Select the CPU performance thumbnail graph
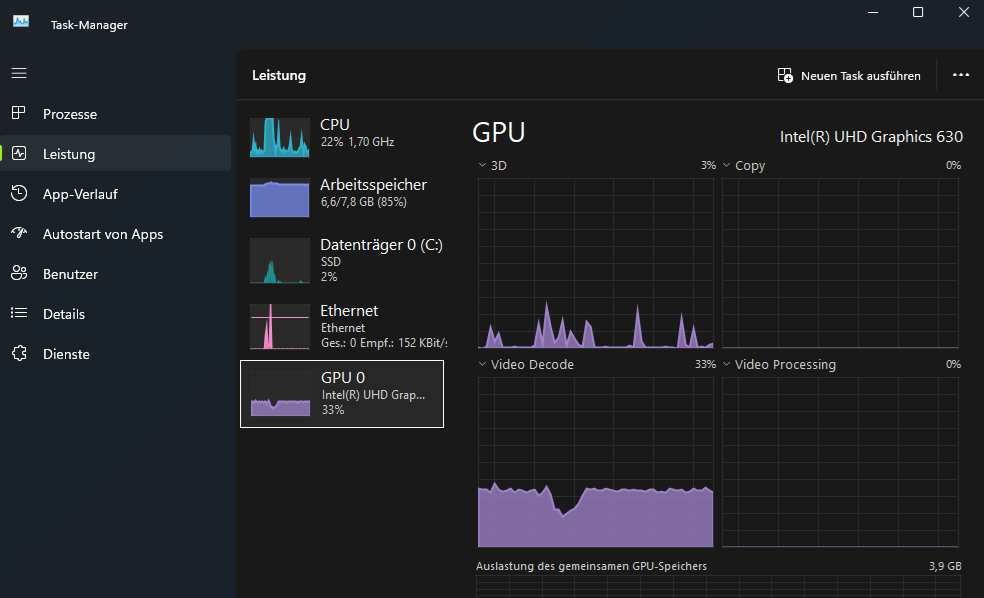 pyautogui.click(x=279, y=137)
